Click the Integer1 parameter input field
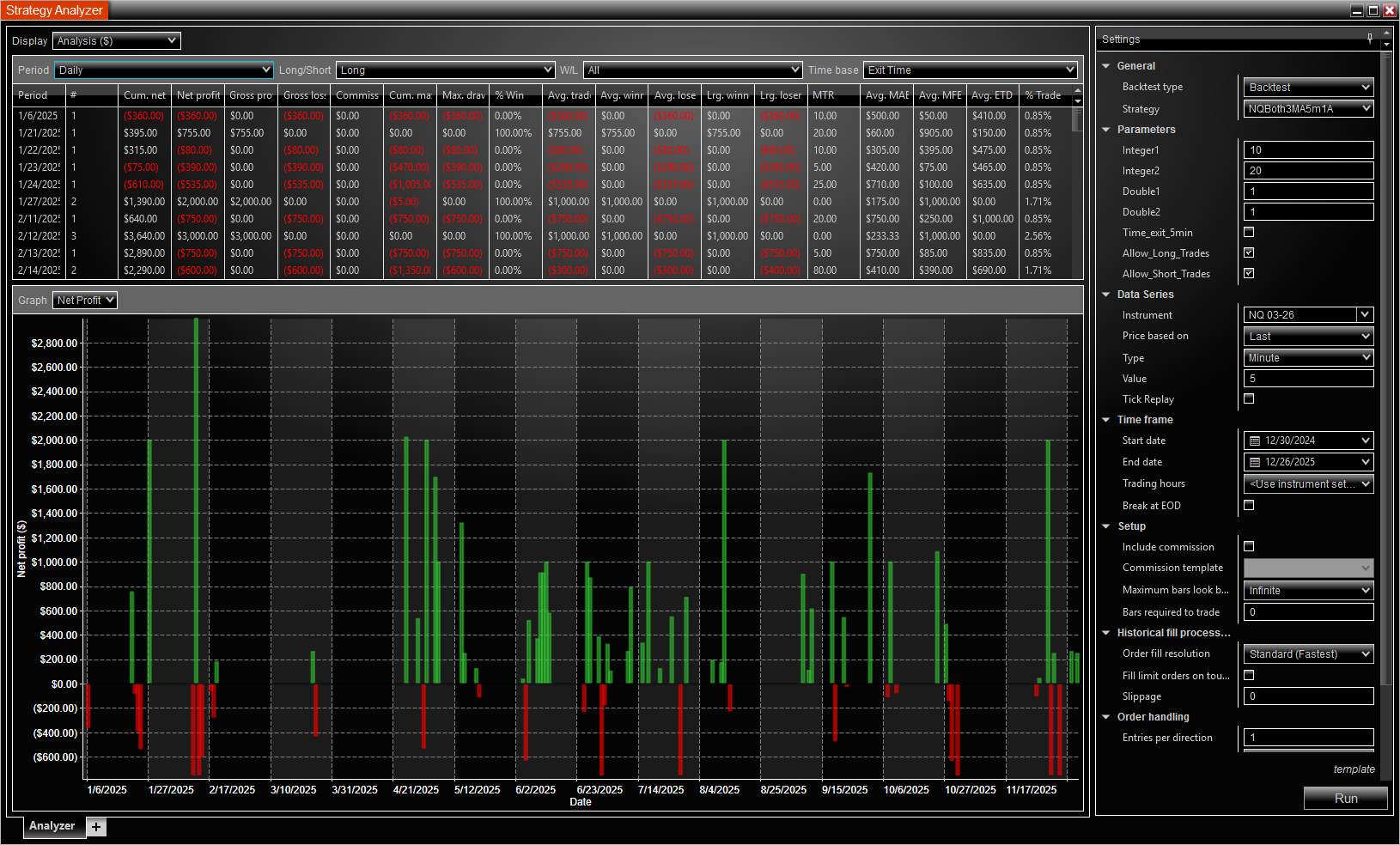The image size is (1400, 845). coord(1308,150)
